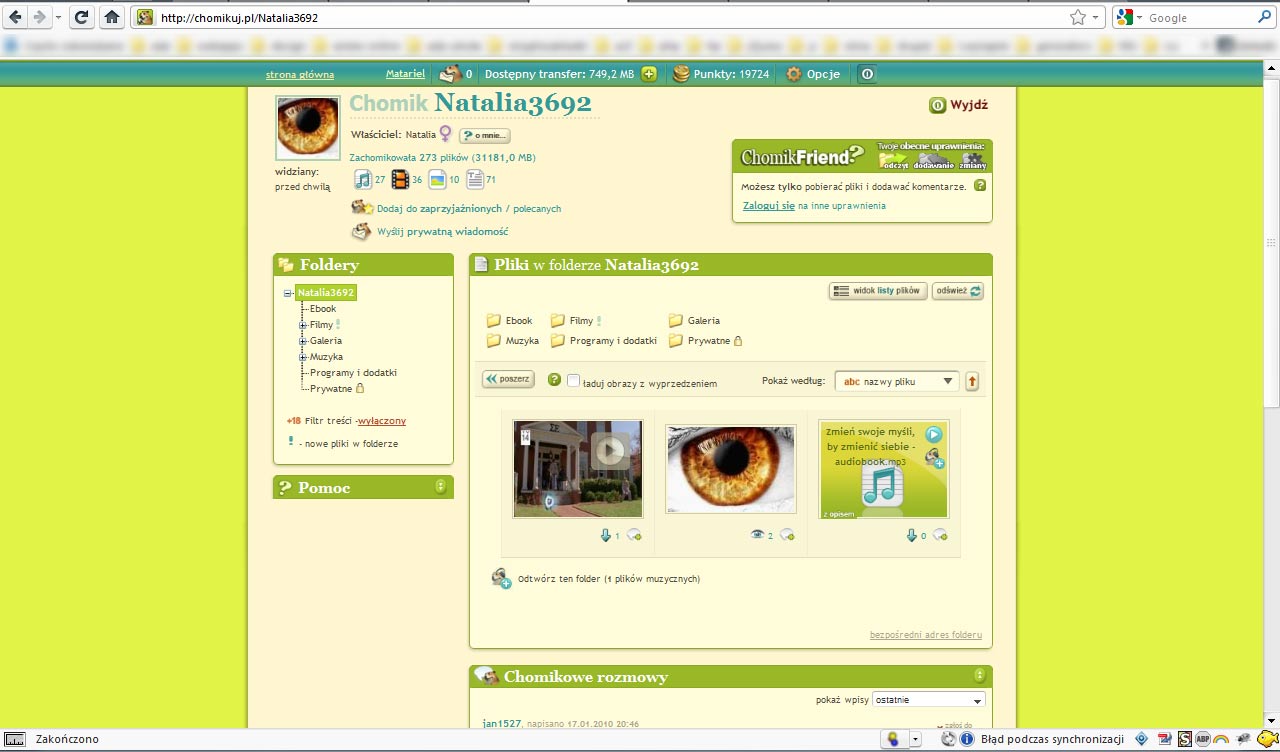Click the download arrow under the audiobook tile

click(911, 535)
